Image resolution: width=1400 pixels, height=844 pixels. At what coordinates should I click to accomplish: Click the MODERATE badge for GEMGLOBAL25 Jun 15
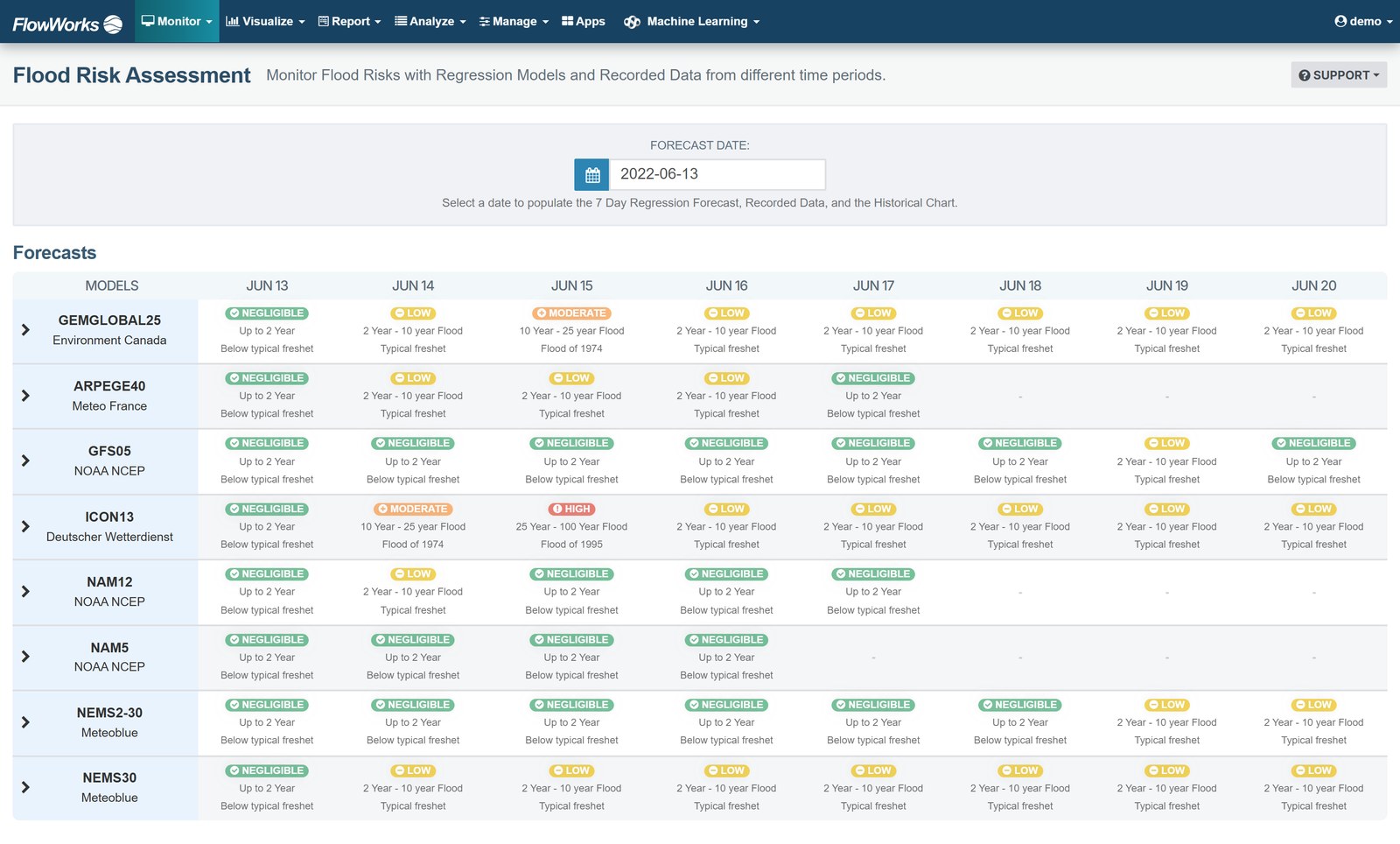[x=571, y=313]
